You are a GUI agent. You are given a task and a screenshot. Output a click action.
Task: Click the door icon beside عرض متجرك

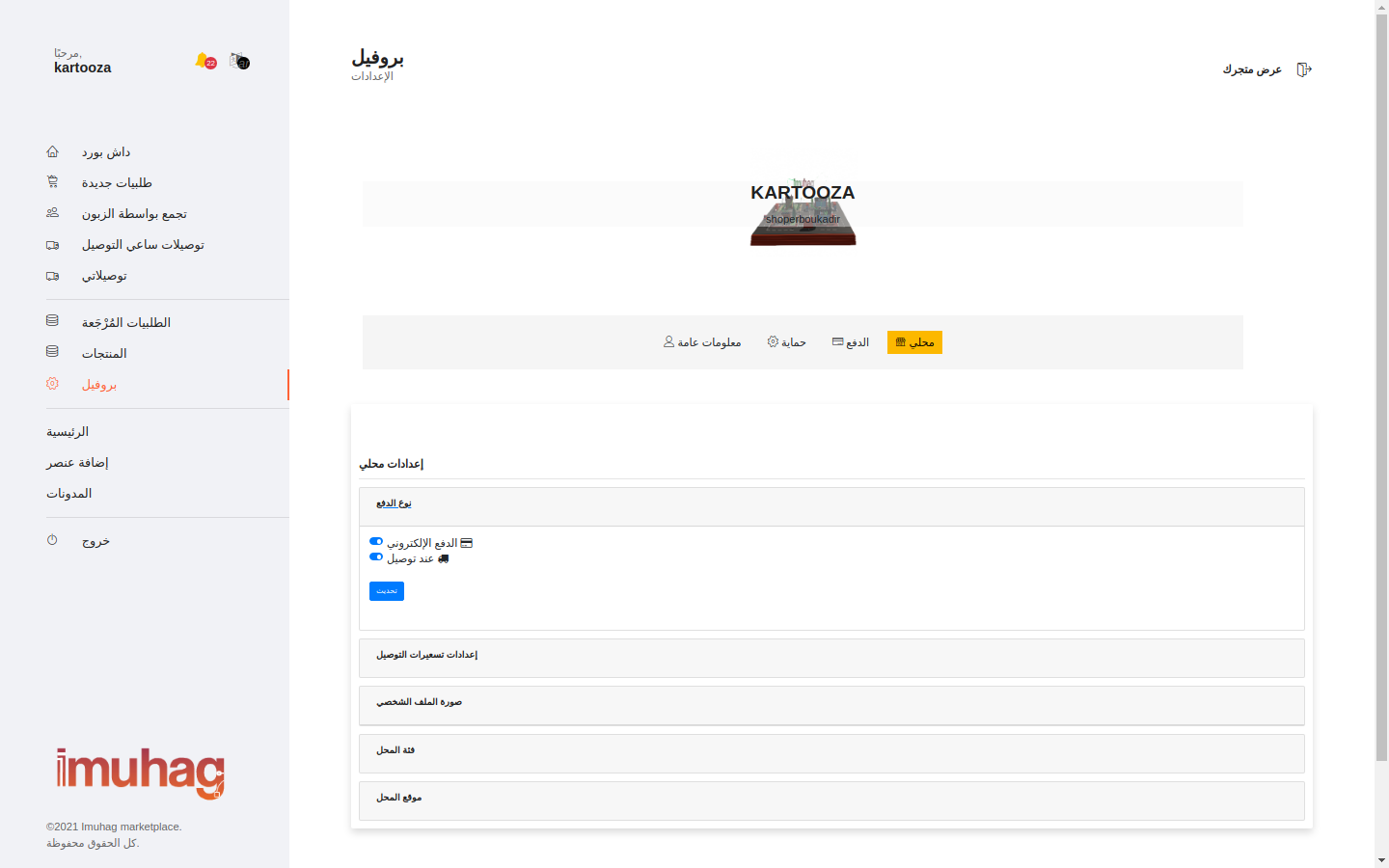(x=1303, y=69)
